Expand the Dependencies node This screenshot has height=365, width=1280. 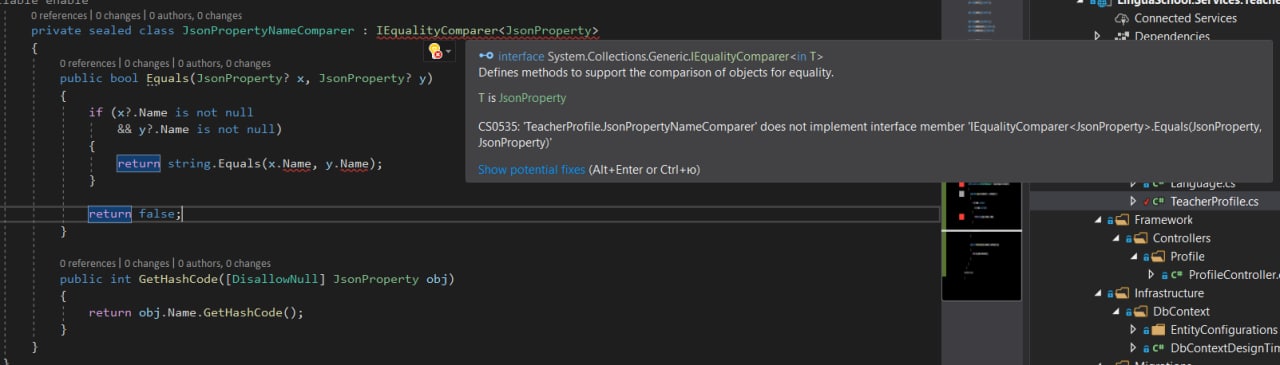(1098, 37)
